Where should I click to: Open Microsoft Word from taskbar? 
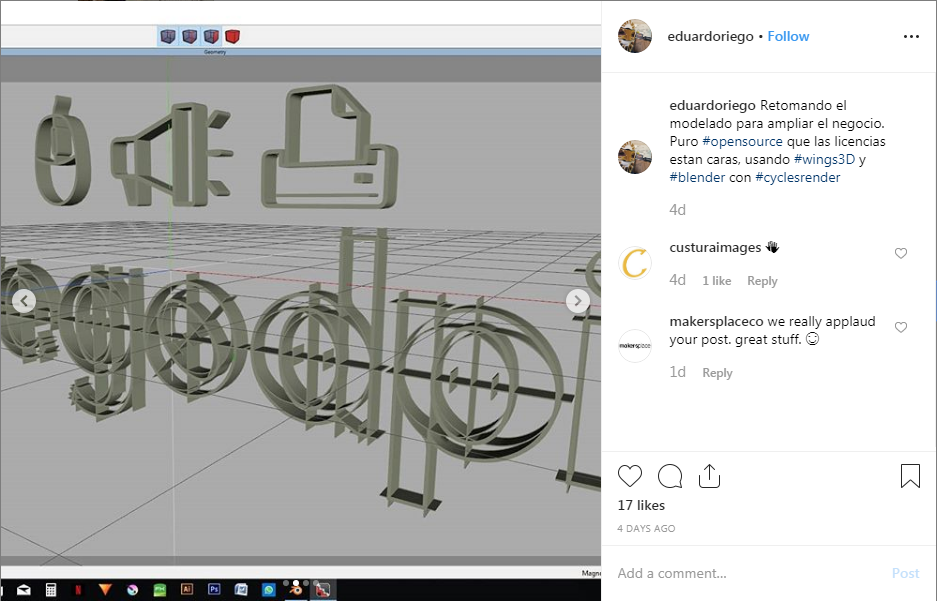pyautogui.click(x=241, y=590)
